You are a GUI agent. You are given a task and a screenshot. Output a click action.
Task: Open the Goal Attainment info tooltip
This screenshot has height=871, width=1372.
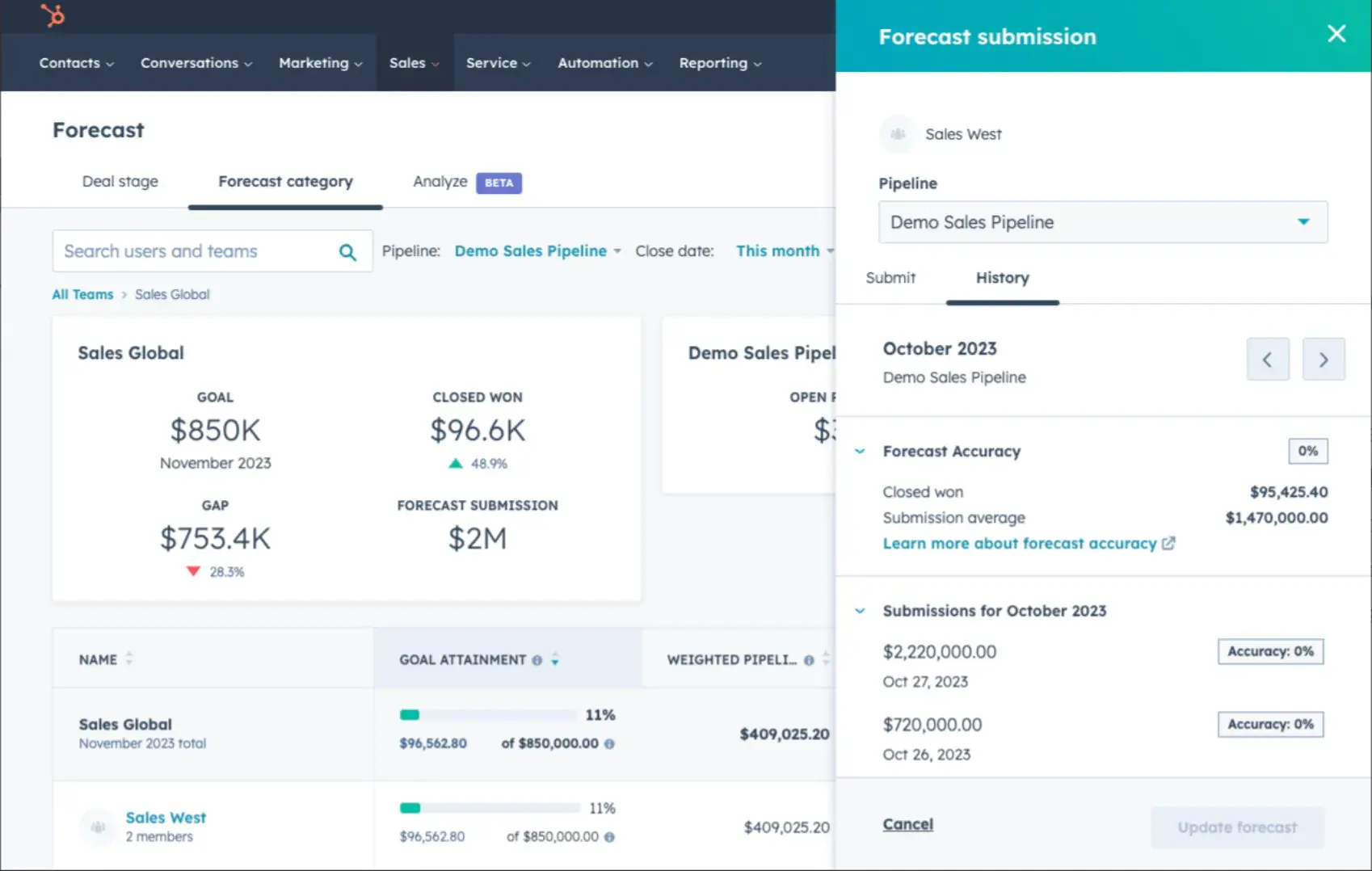point(537,660)
